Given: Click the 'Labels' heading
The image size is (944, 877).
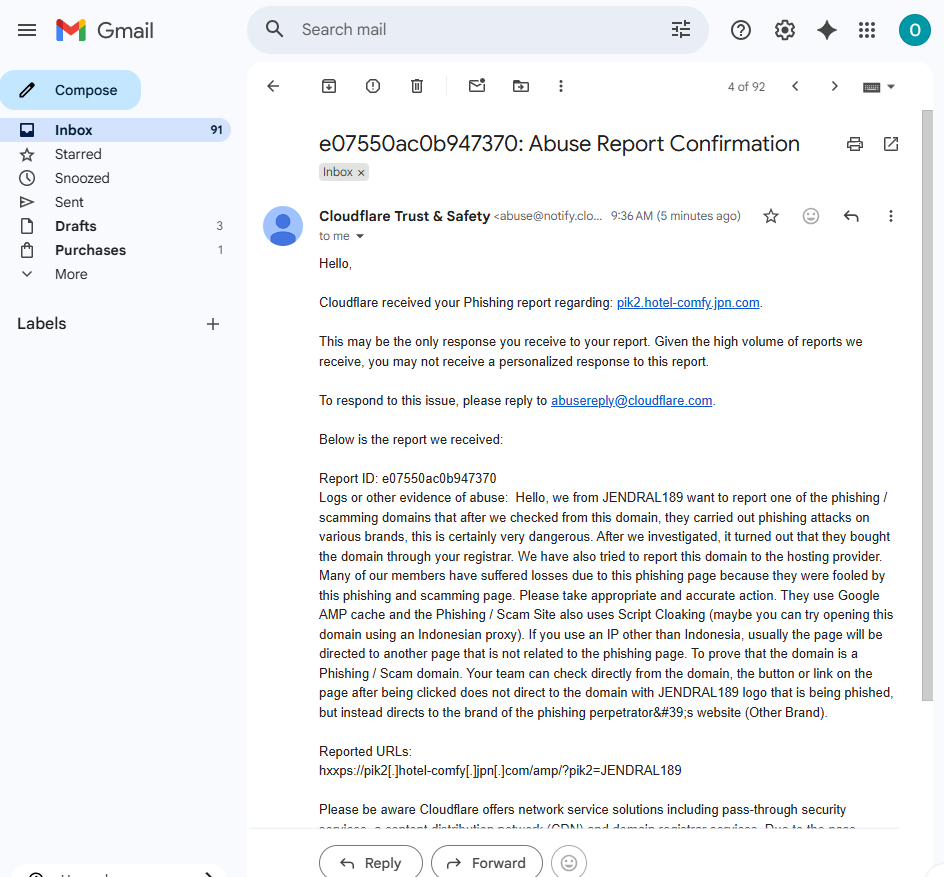Looking at the screenshot, I should pos(42,324).
